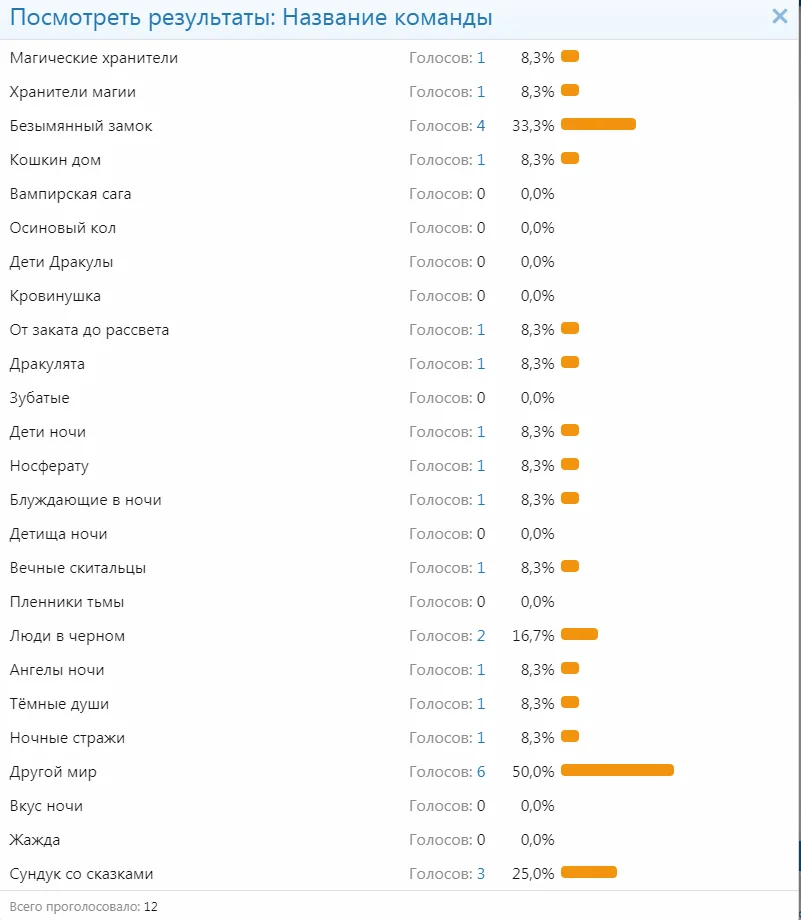Open vote count for Сундук со сказками

(481, 874)
